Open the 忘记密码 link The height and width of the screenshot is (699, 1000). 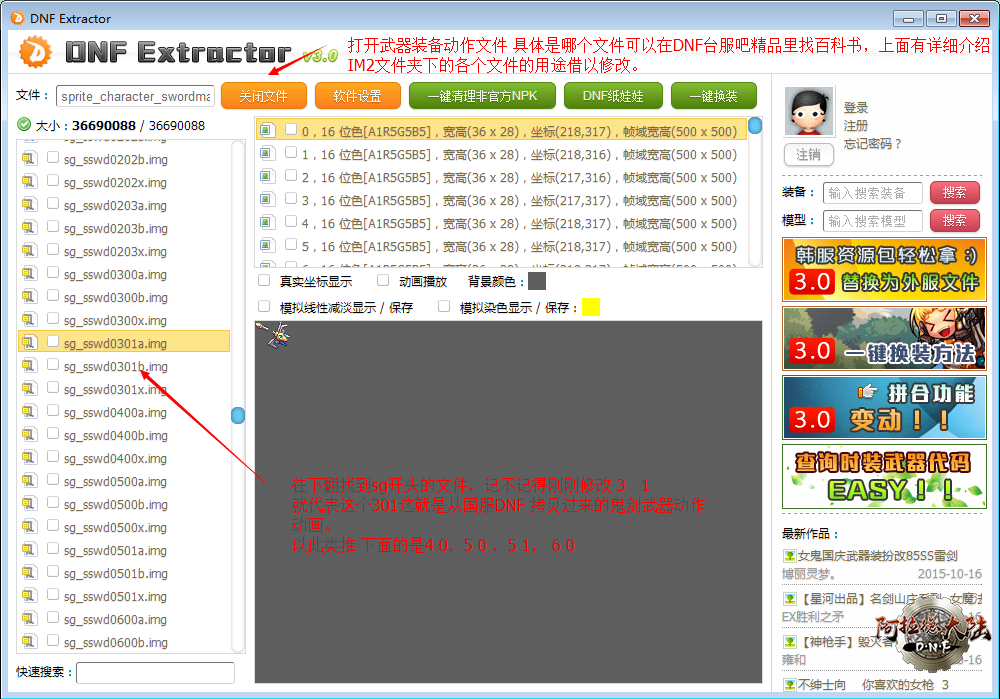[872, 143]
